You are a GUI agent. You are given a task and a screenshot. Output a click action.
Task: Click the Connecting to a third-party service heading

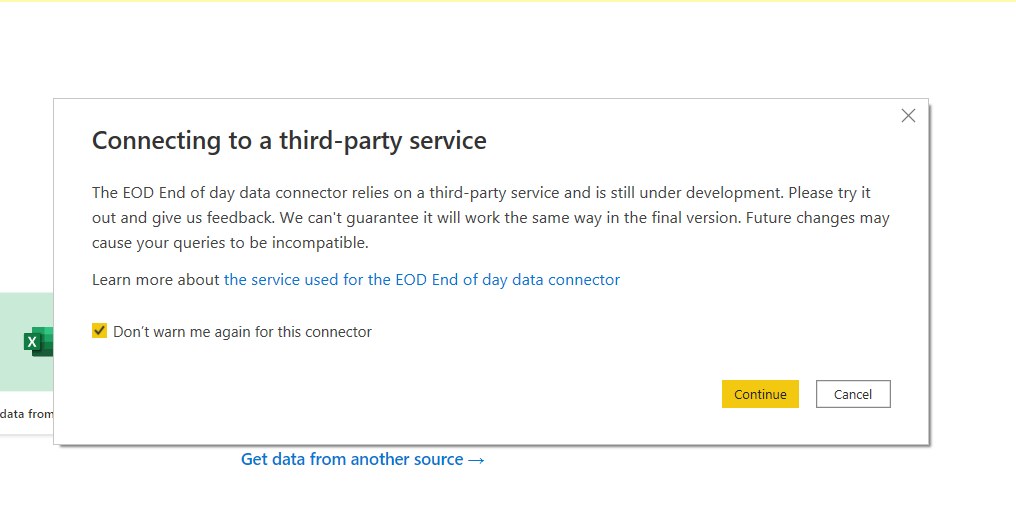pos(289,141)
